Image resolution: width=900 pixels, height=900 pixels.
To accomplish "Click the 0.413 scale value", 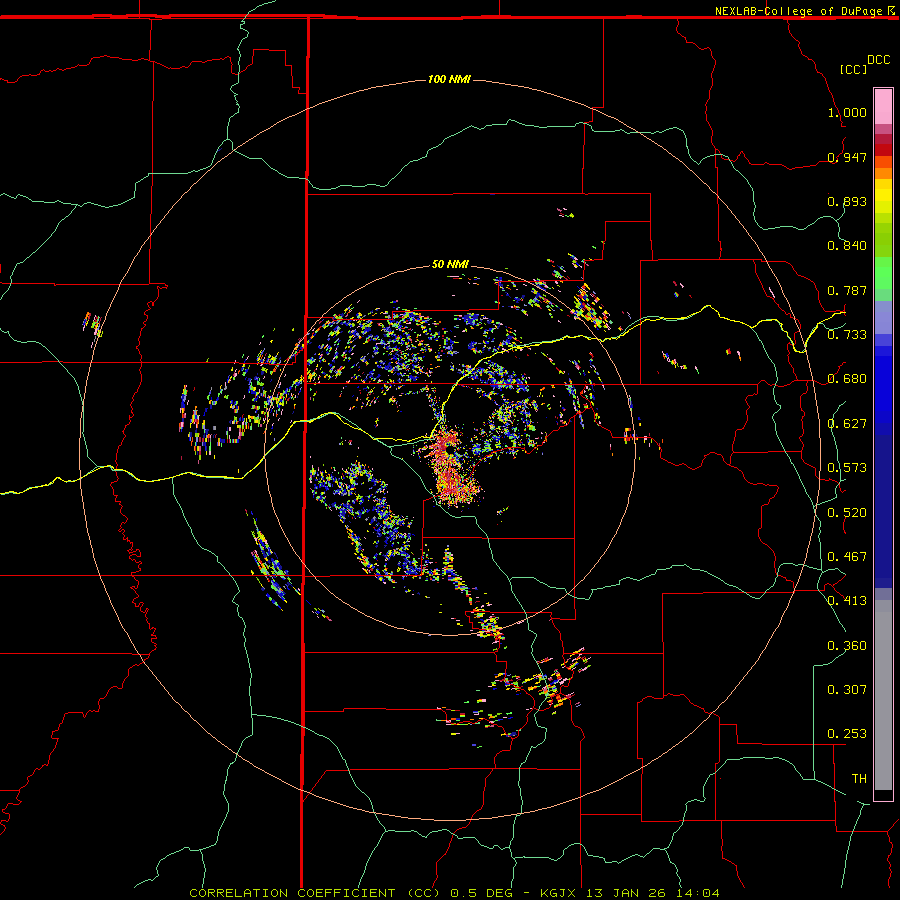I will [x=847, y=601].
